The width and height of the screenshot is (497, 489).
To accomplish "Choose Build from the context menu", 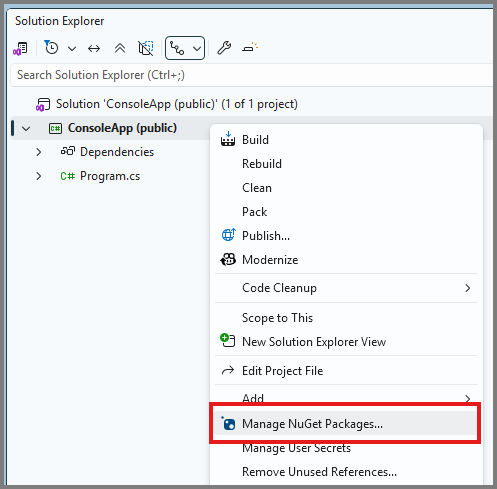I will [346, 140].
